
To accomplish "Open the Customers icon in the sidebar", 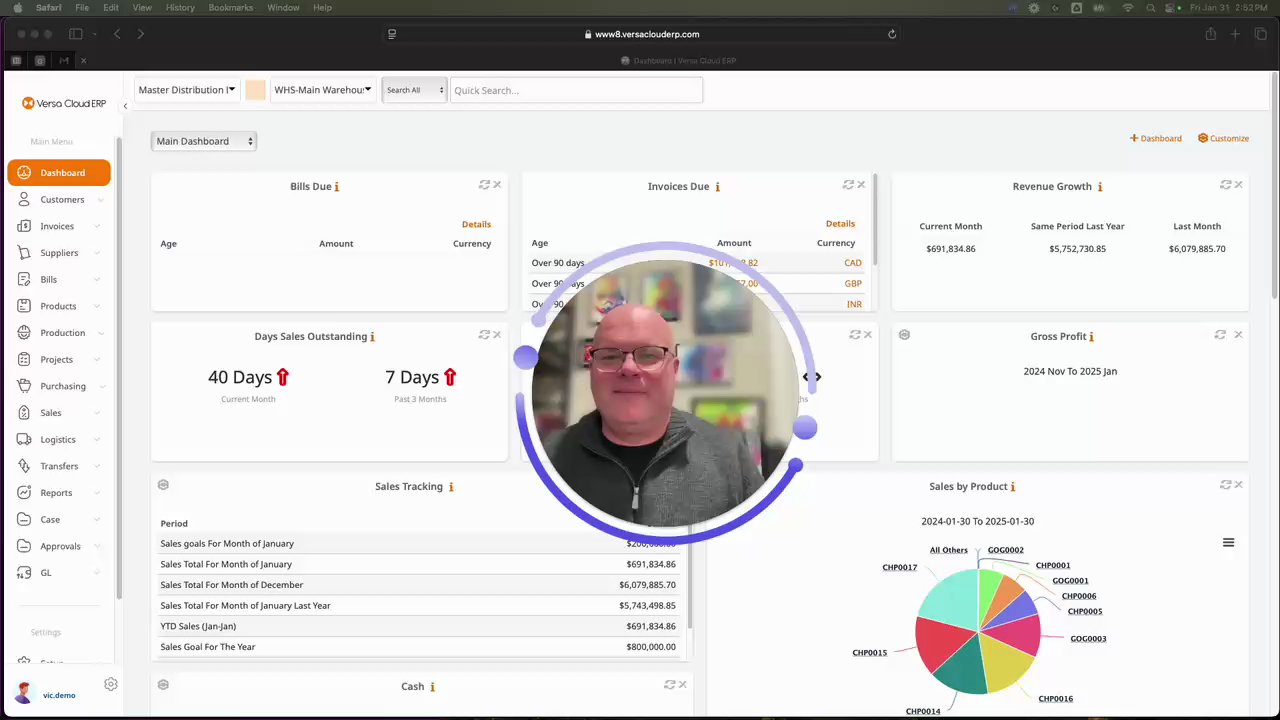I will click(x=25, y=200).
